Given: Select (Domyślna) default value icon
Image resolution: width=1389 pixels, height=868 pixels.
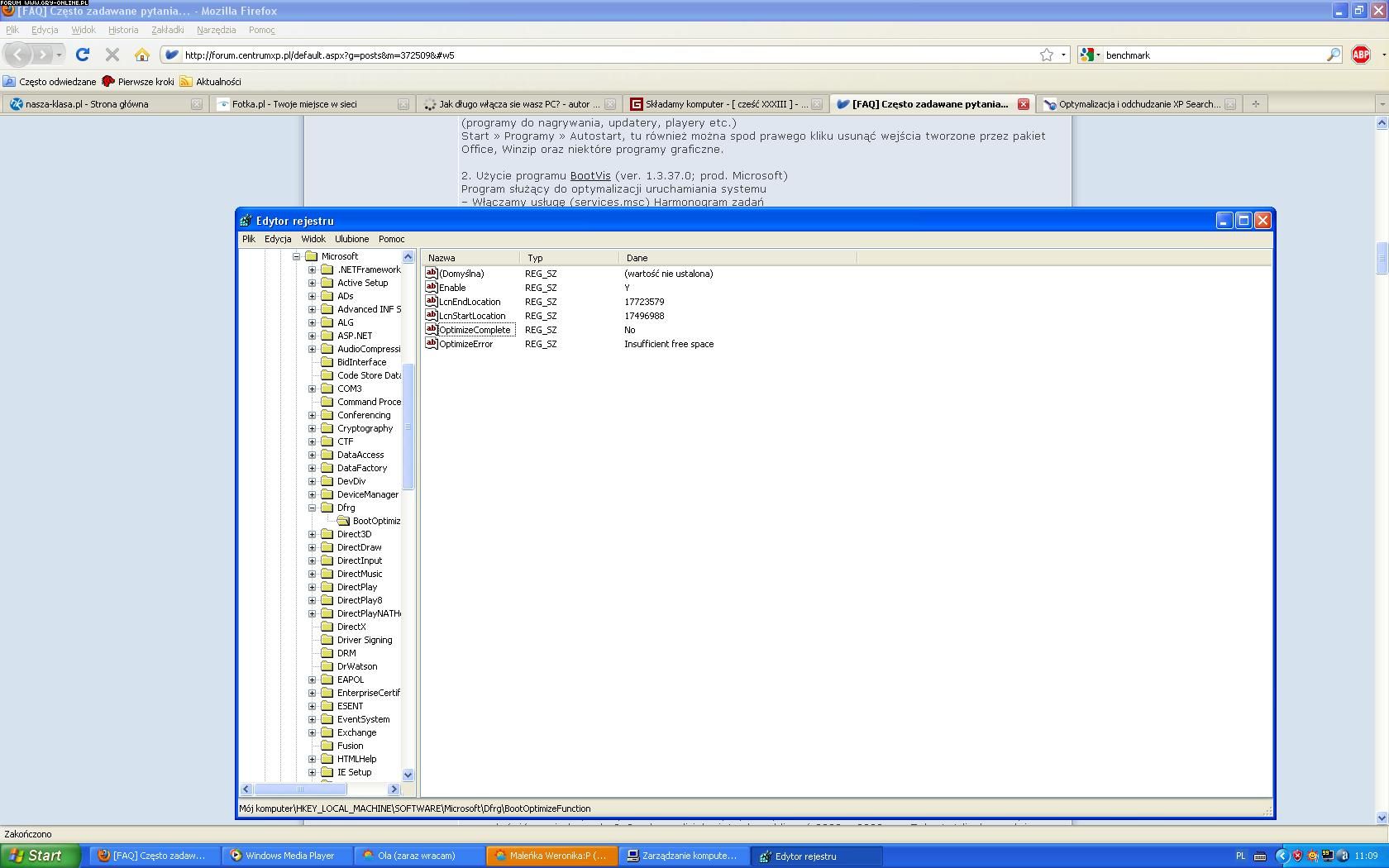Looking at the screenshot, I should coord(431,273).
